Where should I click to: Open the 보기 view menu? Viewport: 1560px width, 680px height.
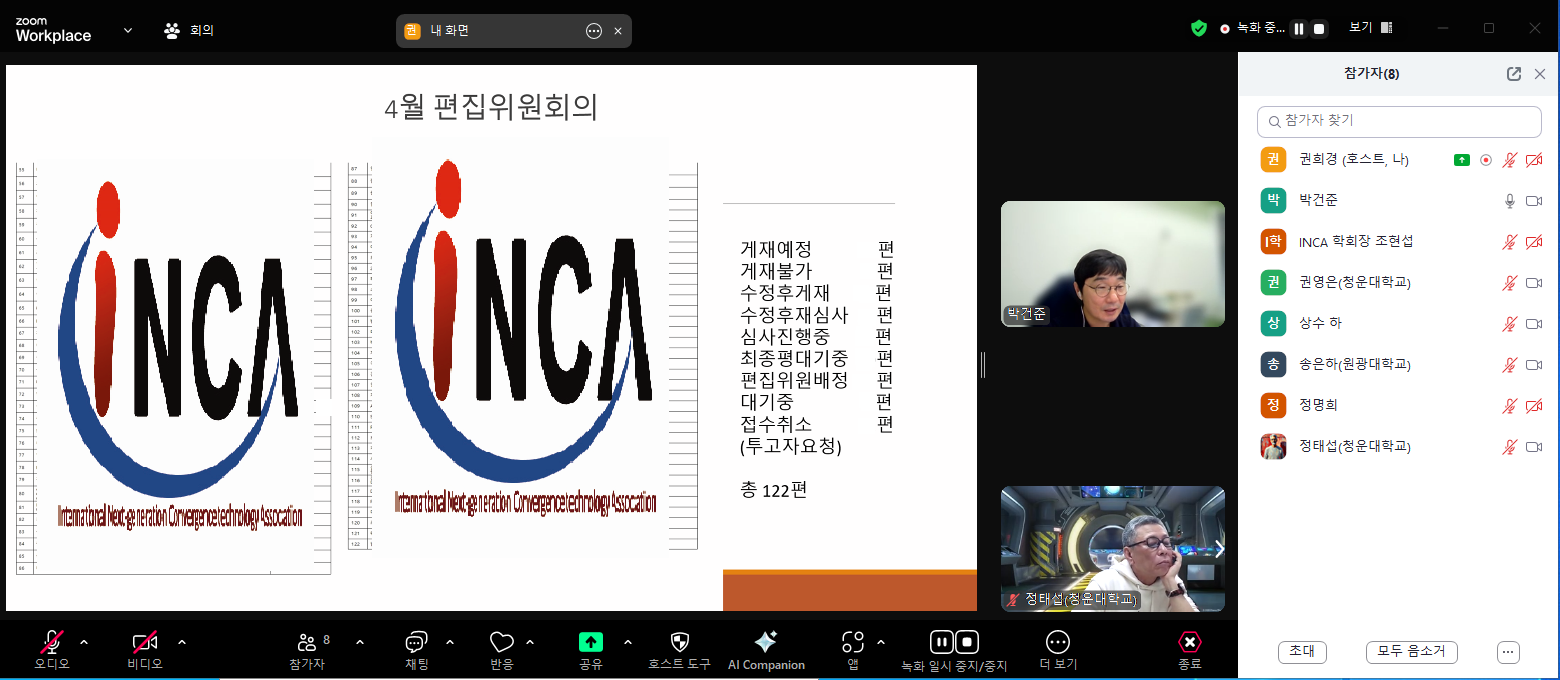tap(1370, 28)
